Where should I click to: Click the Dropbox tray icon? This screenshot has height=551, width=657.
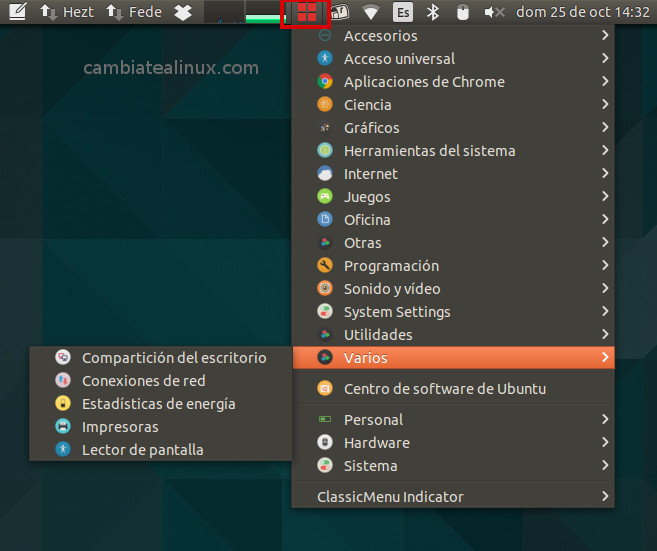point(183,12)
